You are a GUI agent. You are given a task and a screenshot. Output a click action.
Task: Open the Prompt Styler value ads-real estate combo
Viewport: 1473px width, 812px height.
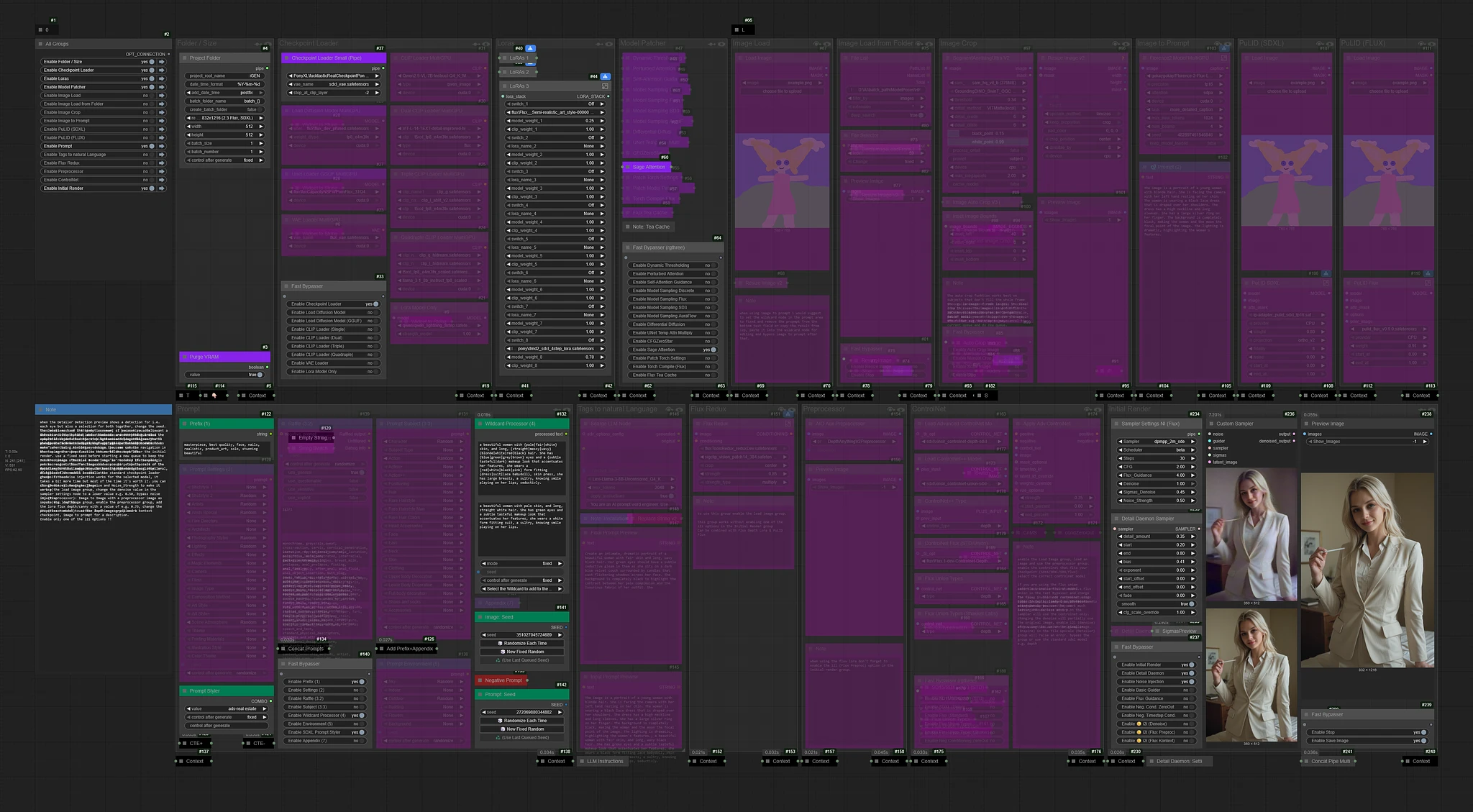pyautogui.click(x=227, y=708)
